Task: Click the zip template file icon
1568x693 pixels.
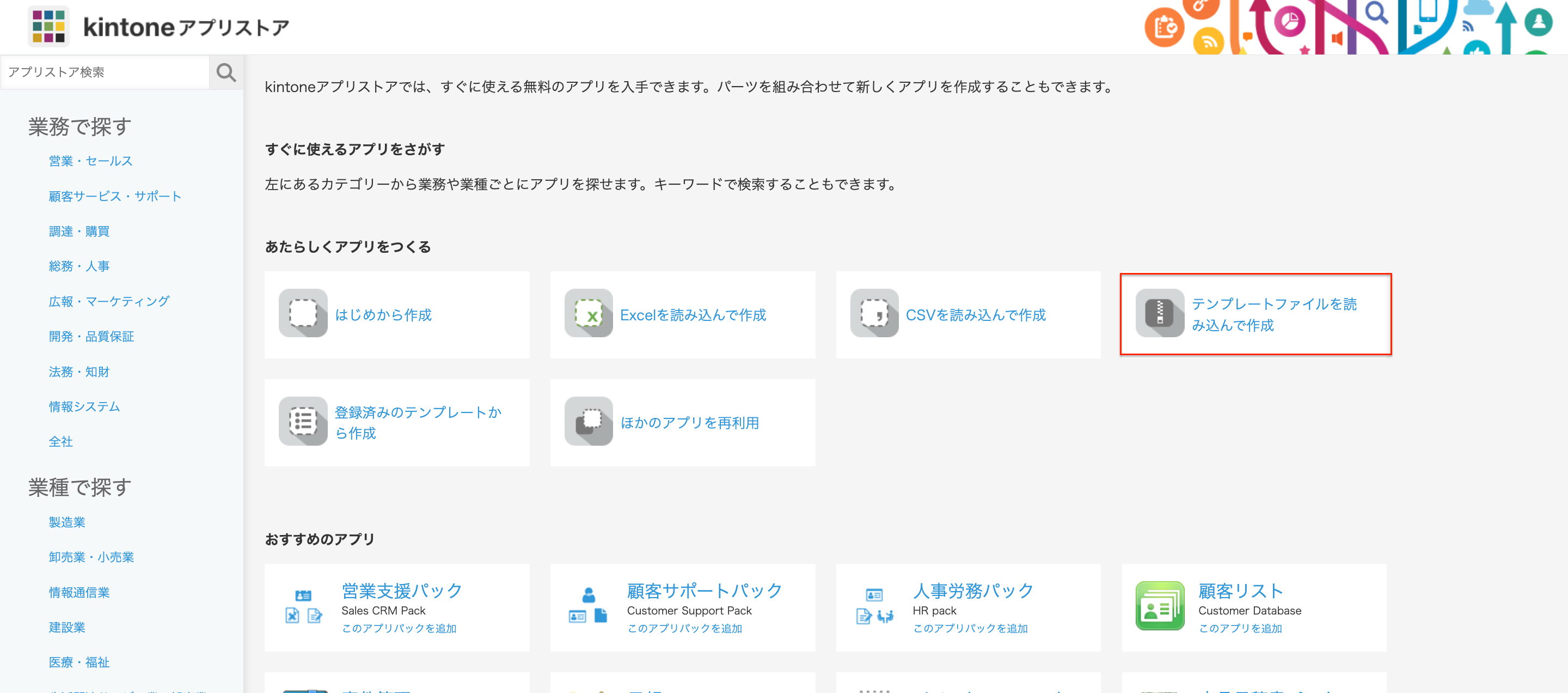Action: coord(1160,315)
